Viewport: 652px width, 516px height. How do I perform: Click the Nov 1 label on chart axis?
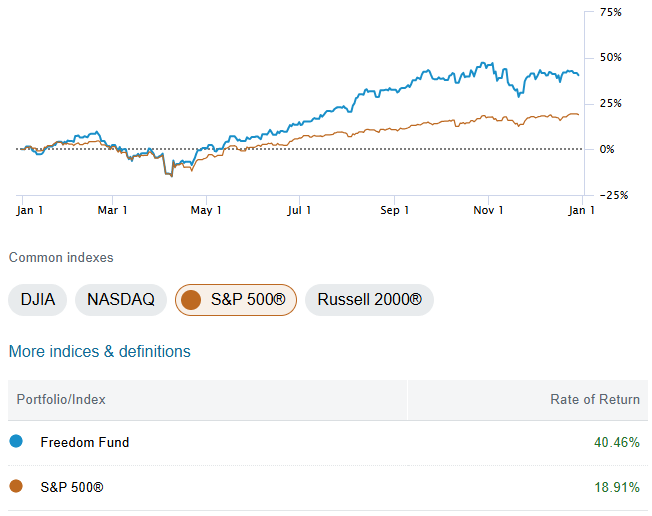488,210
